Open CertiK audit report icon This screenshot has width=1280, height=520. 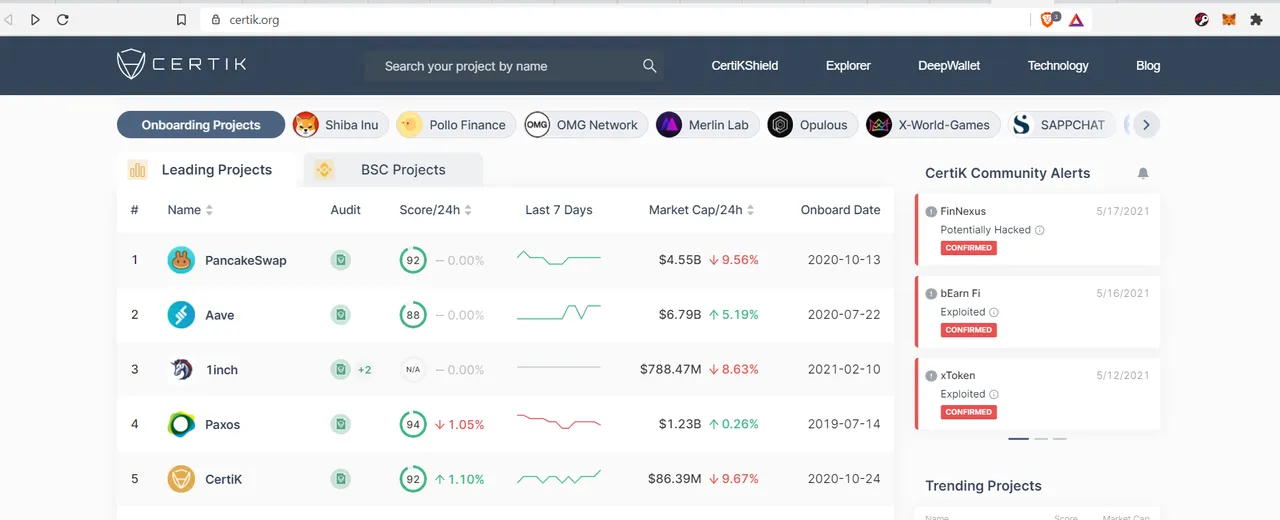[341, 479]
